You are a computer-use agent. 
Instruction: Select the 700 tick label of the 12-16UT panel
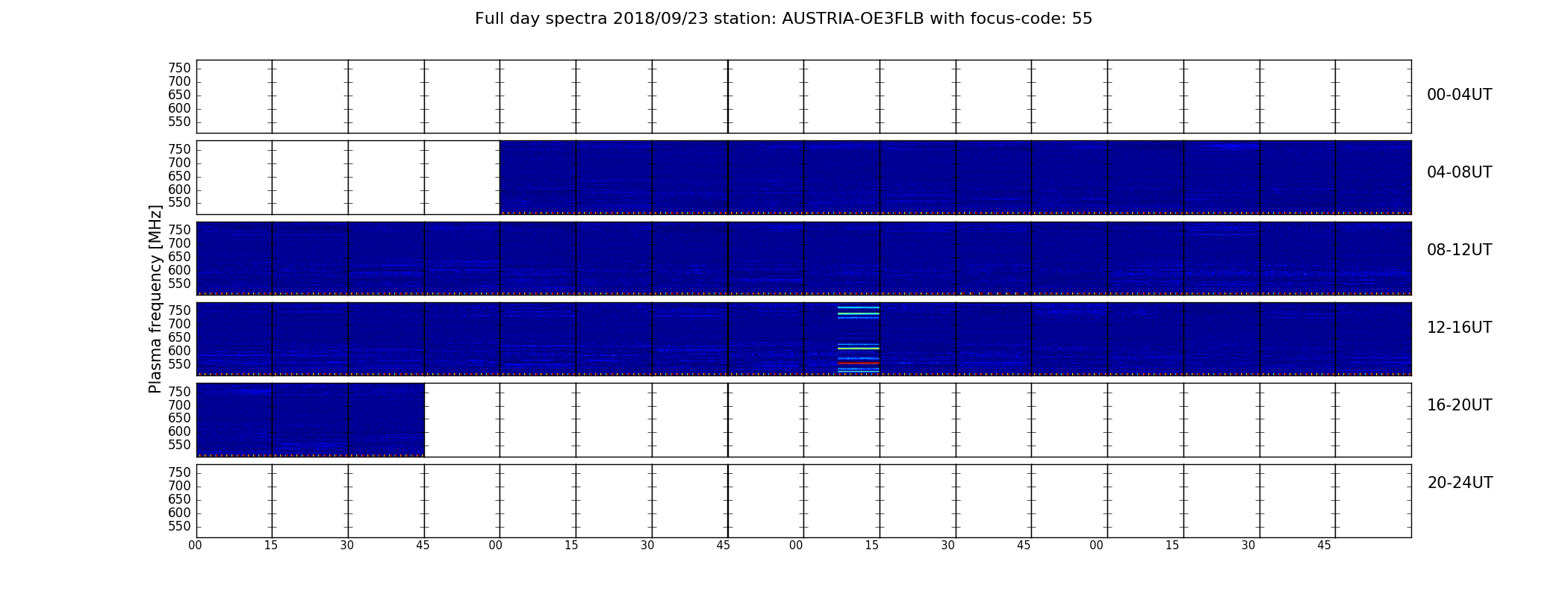[179, 324]
